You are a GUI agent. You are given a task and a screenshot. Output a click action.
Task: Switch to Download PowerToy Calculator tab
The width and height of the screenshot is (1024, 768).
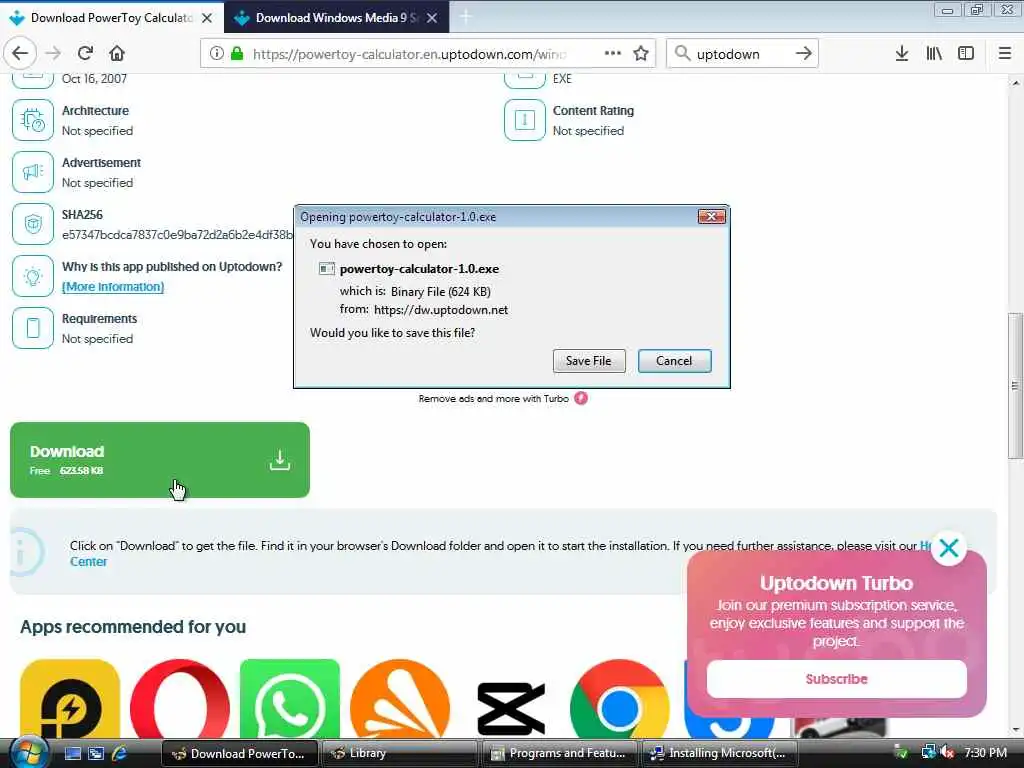pos(111,18)
